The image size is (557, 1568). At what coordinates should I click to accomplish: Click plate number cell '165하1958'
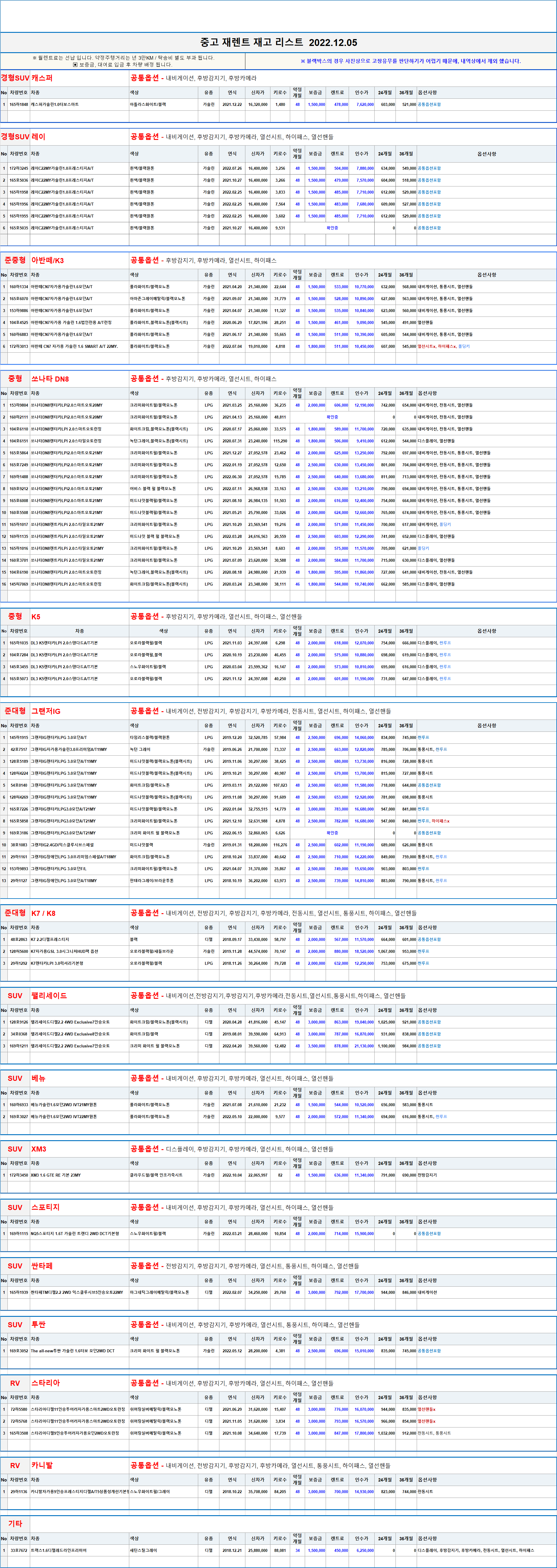click(x=19, y=192)
